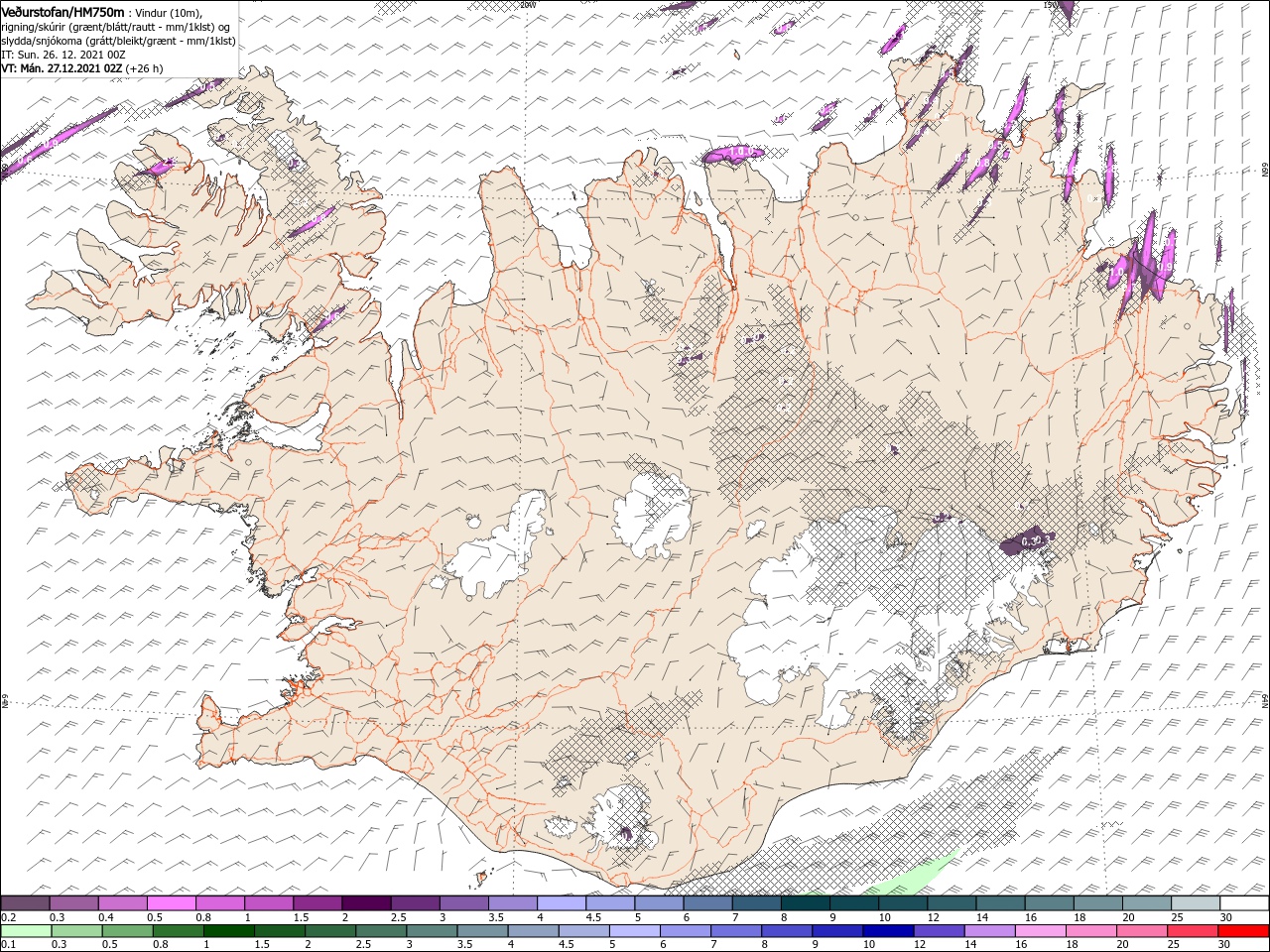Image resolution: width=1270 pixels, height=952 pixels.
Task: Pick lower-row blue swatch starting at 9
Action: 836,931
